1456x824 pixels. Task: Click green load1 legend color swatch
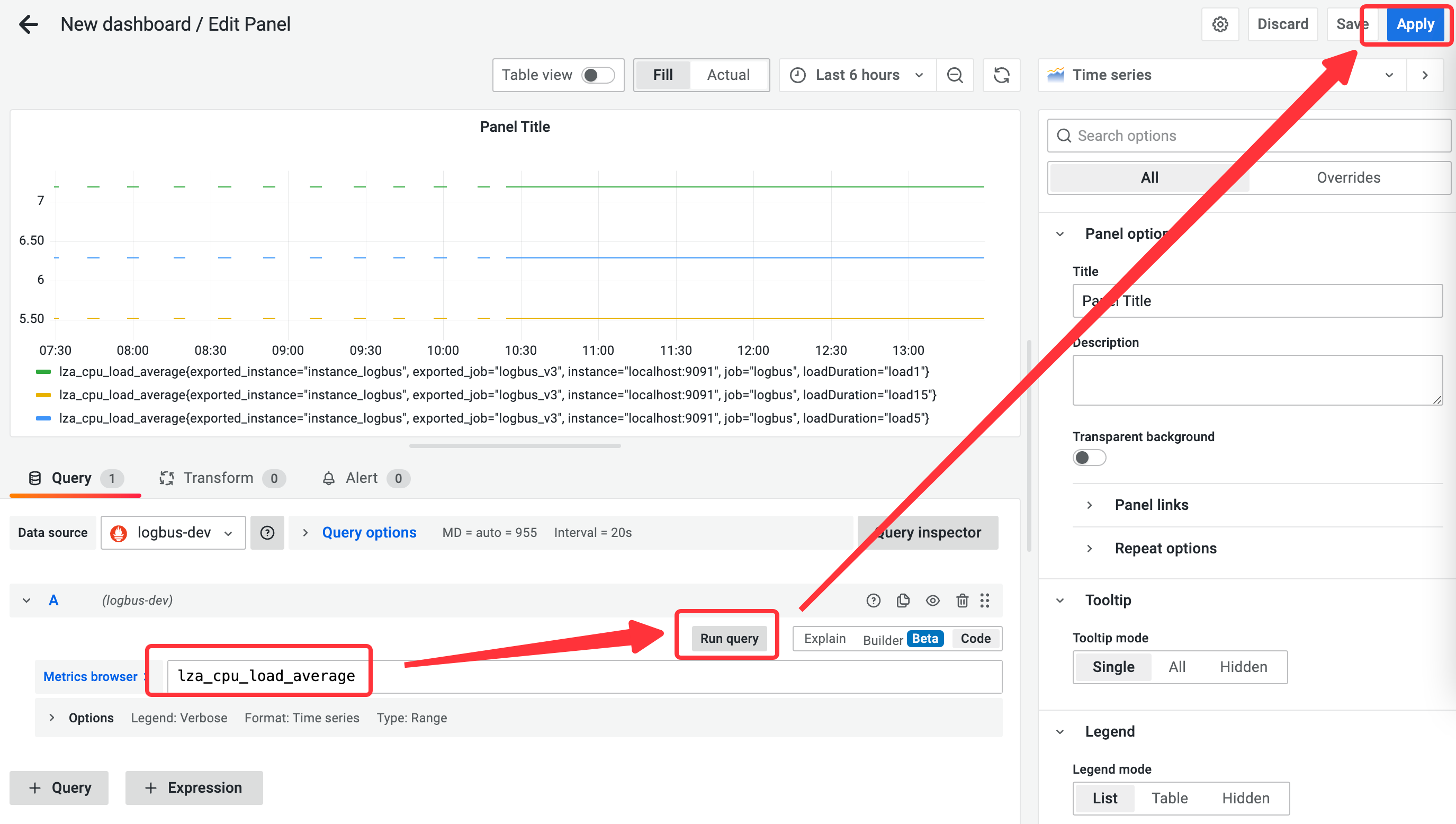tap(43, 372)
